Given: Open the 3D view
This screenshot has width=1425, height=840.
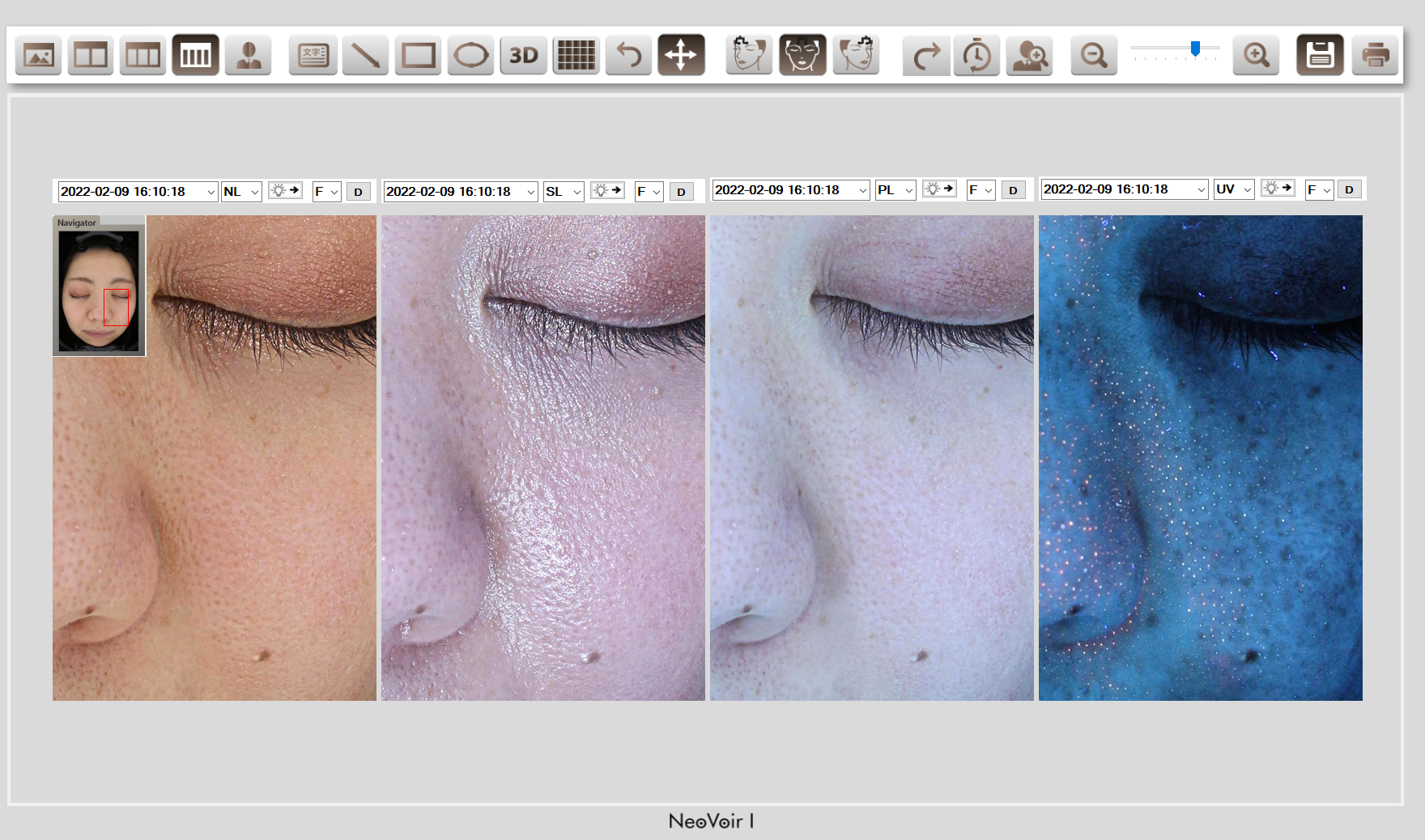Looking at the screenshot, I should [x=523, y=56].
